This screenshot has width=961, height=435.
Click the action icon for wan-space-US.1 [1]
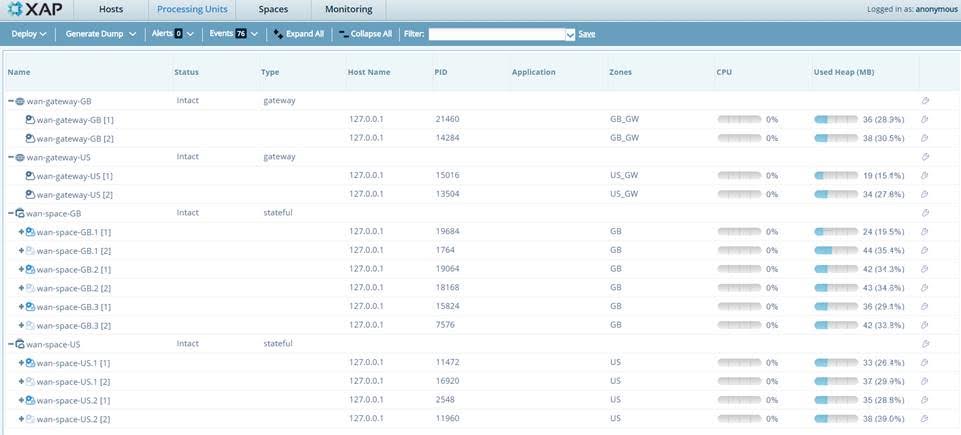(925, 363)
